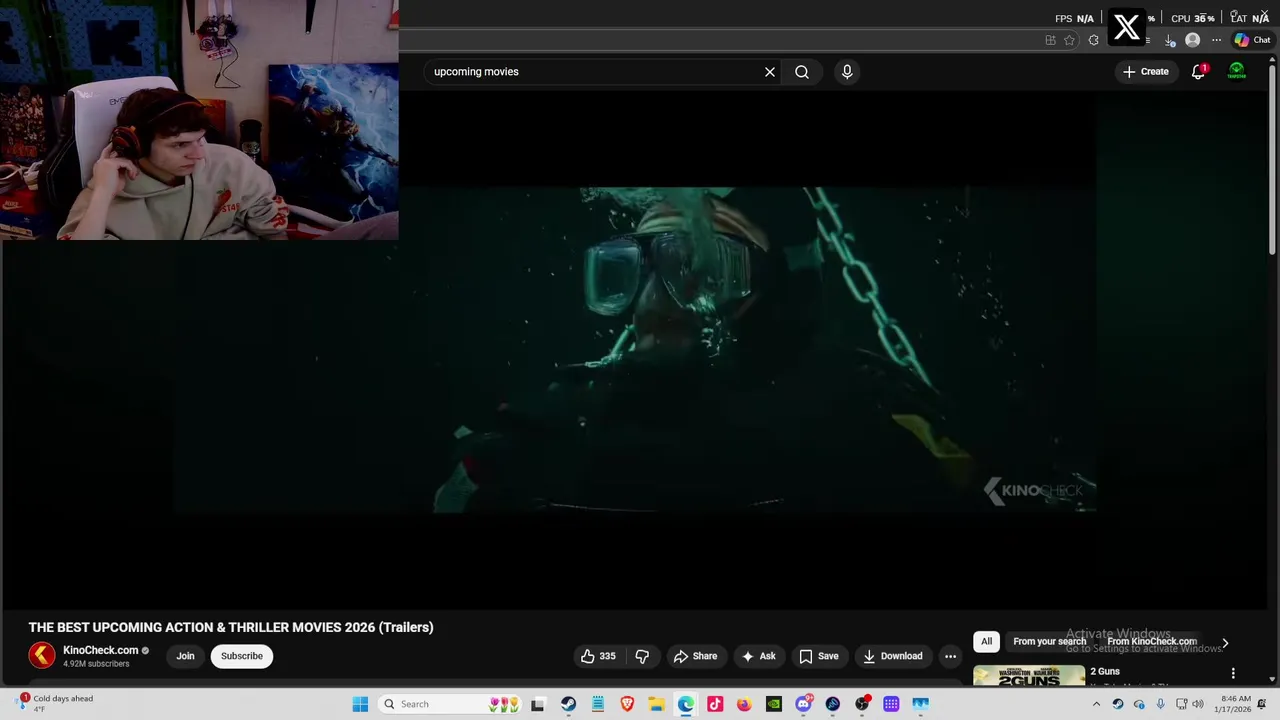Open the KinoCheck.com channel name link
This screenshot has height=720, width=1280.
(x=100, y=650)
